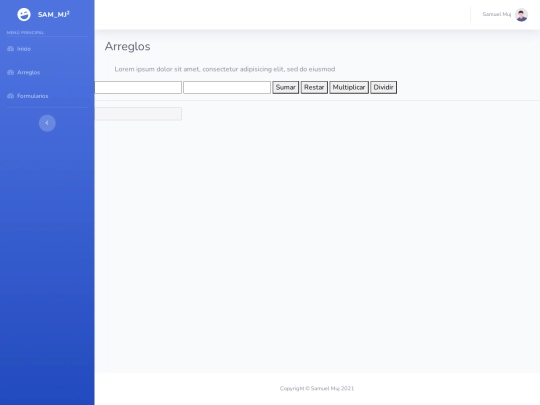The image size is (540, 405).
Task: Click the Sumar button
Action: tap(285, 87)
